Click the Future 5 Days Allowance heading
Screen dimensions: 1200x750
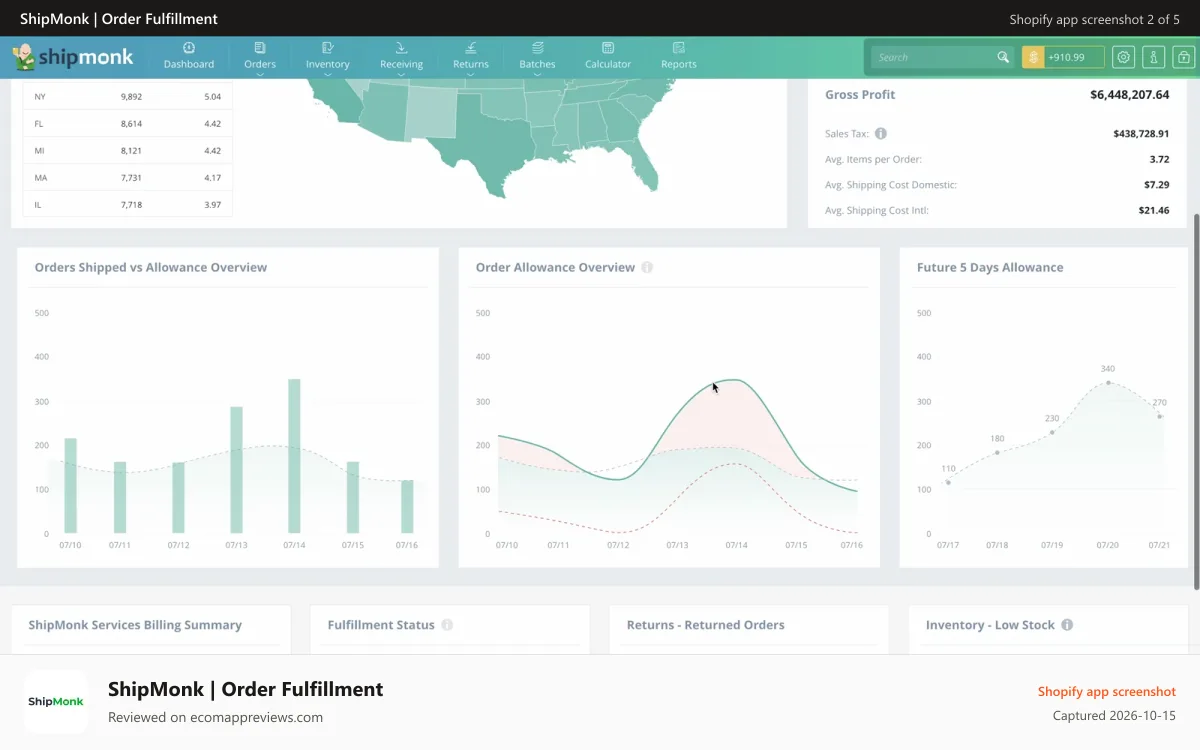[x=990, y=268]
